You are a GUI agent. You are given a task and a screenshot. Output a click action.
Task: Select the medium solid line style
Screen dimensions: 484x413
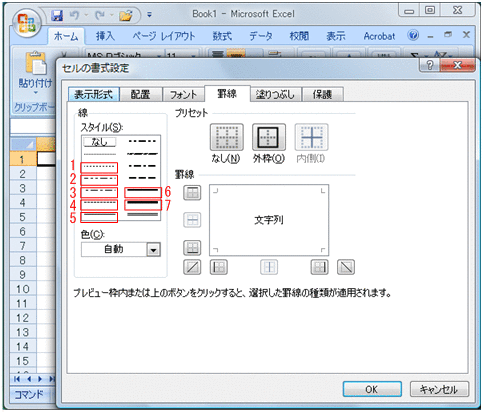pyautogui.click(x=142, y=191)
